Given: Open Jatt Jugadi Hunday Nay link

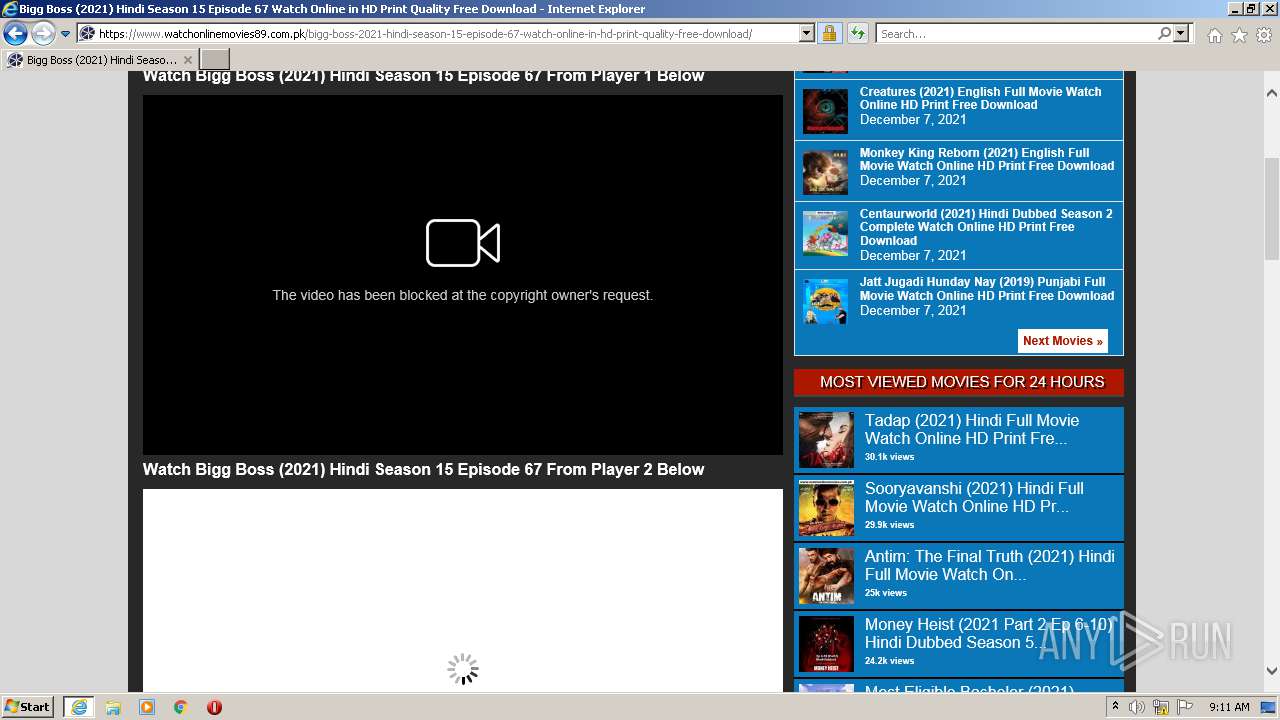Looking at the screenshot, I should pyautogui.click(x=987, y=288).
